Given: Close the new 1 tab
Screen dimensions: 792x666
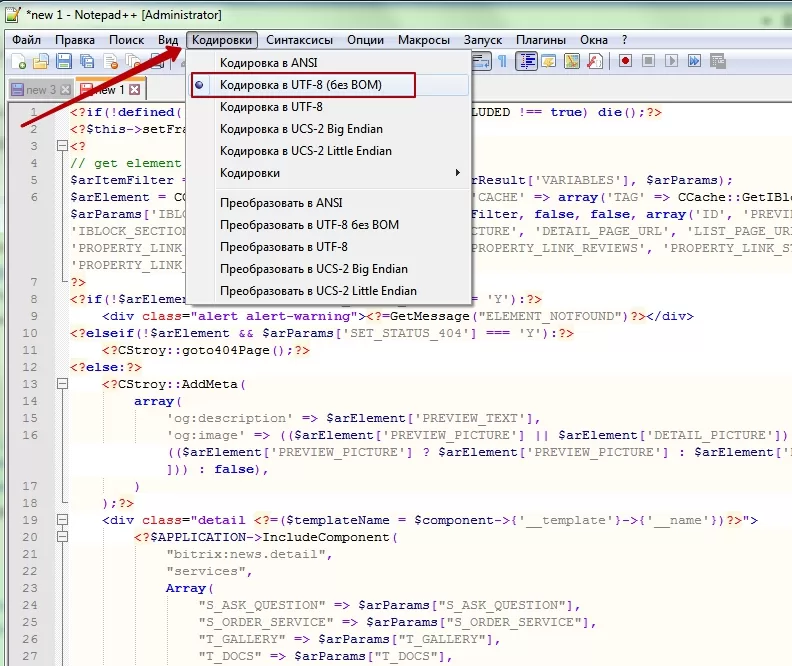Looking at the screenshot, I should coord(134,90).
